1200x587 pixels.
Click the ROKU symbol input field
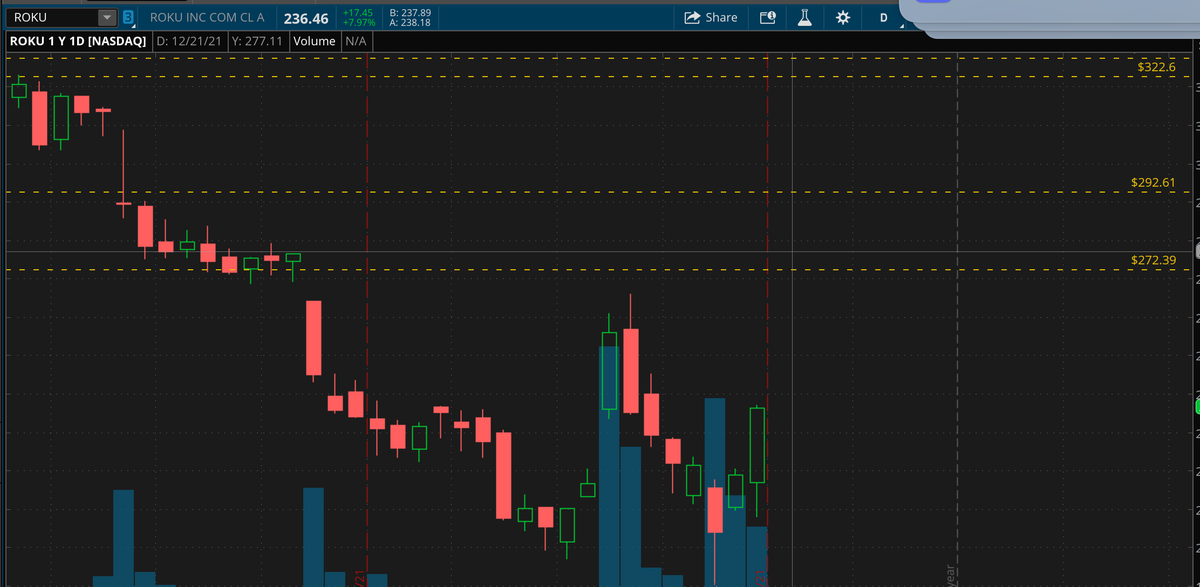pos(53,18)
